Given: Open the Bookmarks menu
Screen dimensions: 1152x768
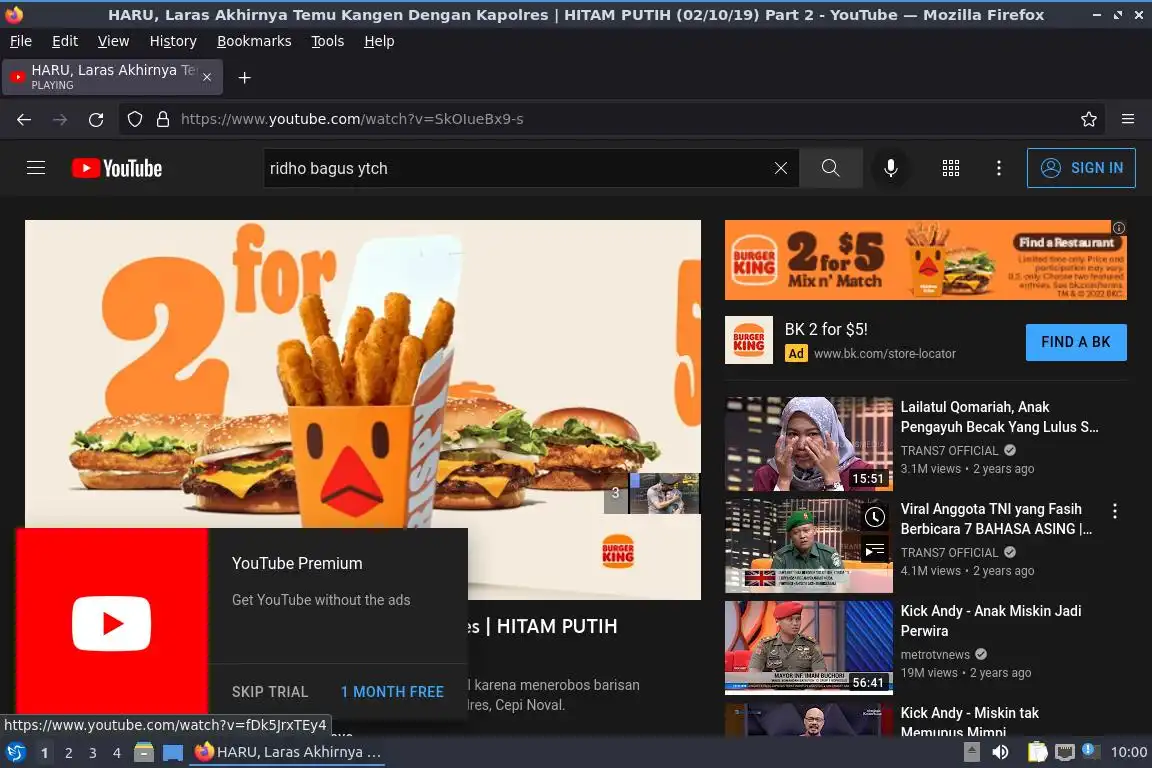Looking at the screenshot, I should tap(254, 41).
